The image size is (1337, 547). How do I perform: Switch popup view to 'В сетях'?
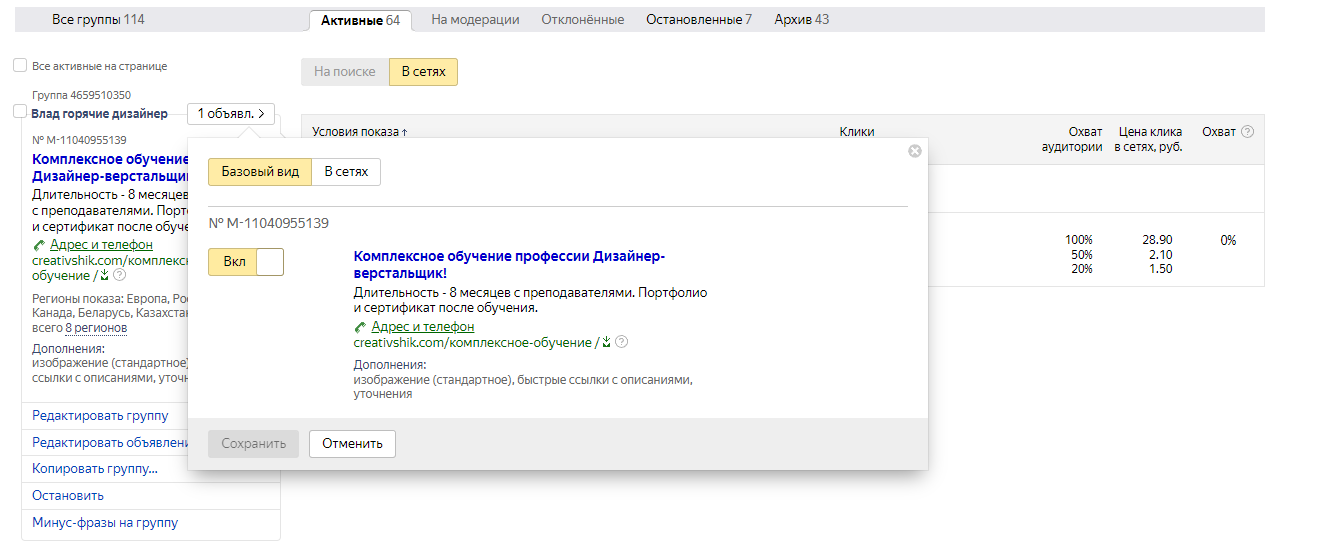pos(346,172)
